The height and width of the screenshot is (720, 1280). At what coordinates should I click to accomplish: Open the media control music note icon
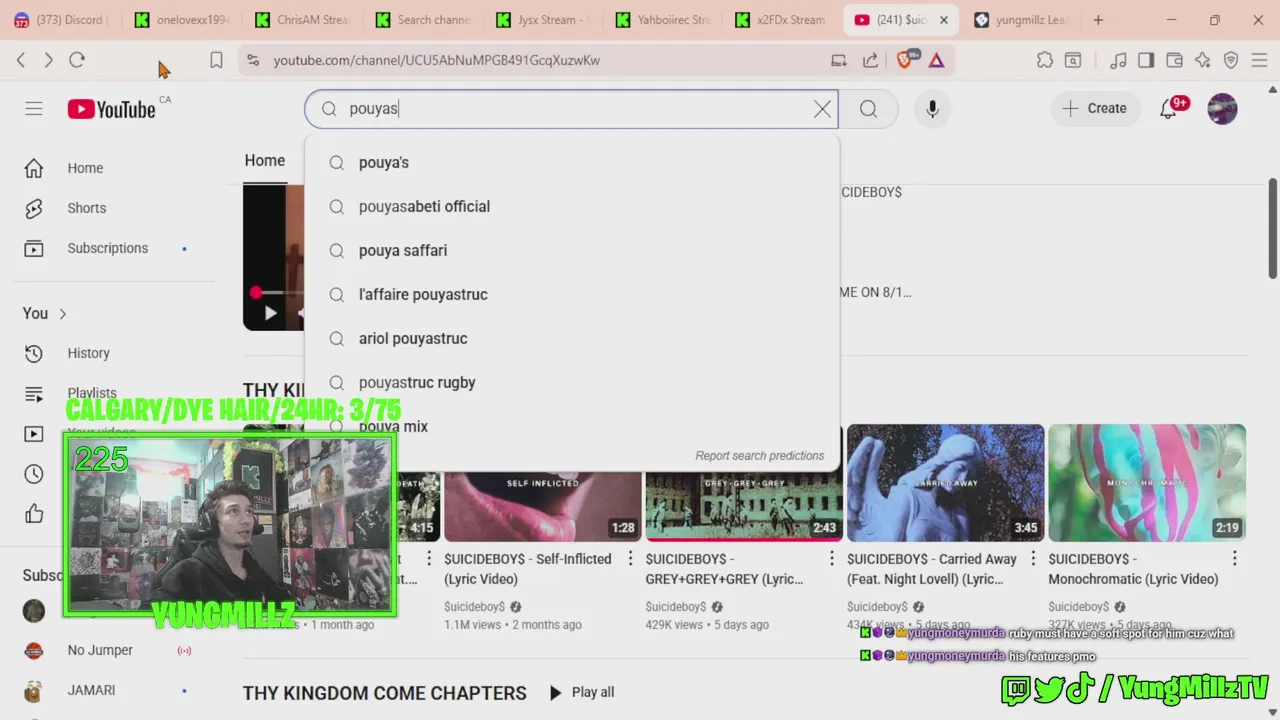click(1119, 60)
